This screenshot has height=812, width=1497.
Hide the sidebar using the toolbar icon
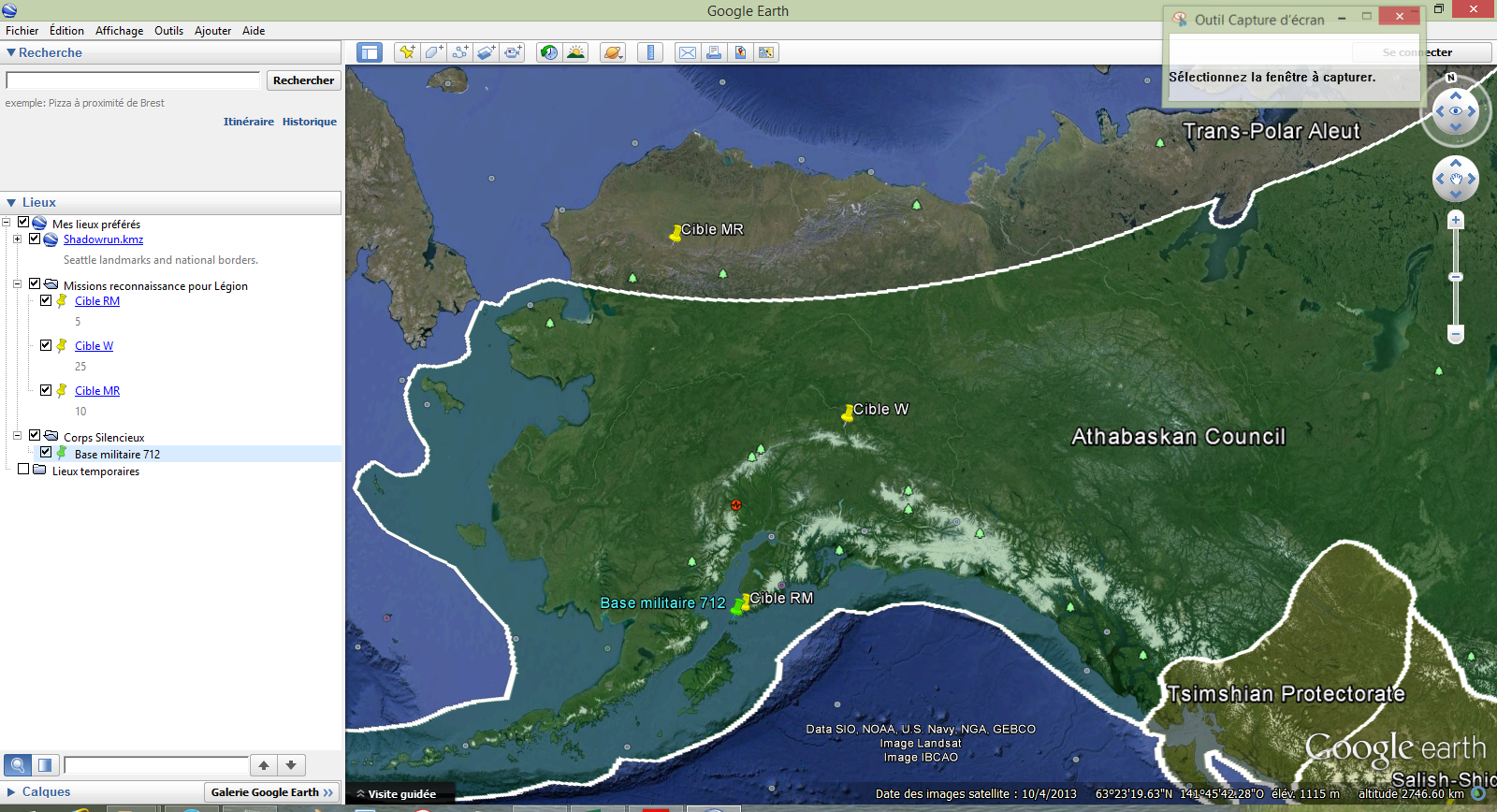(370, 52)
